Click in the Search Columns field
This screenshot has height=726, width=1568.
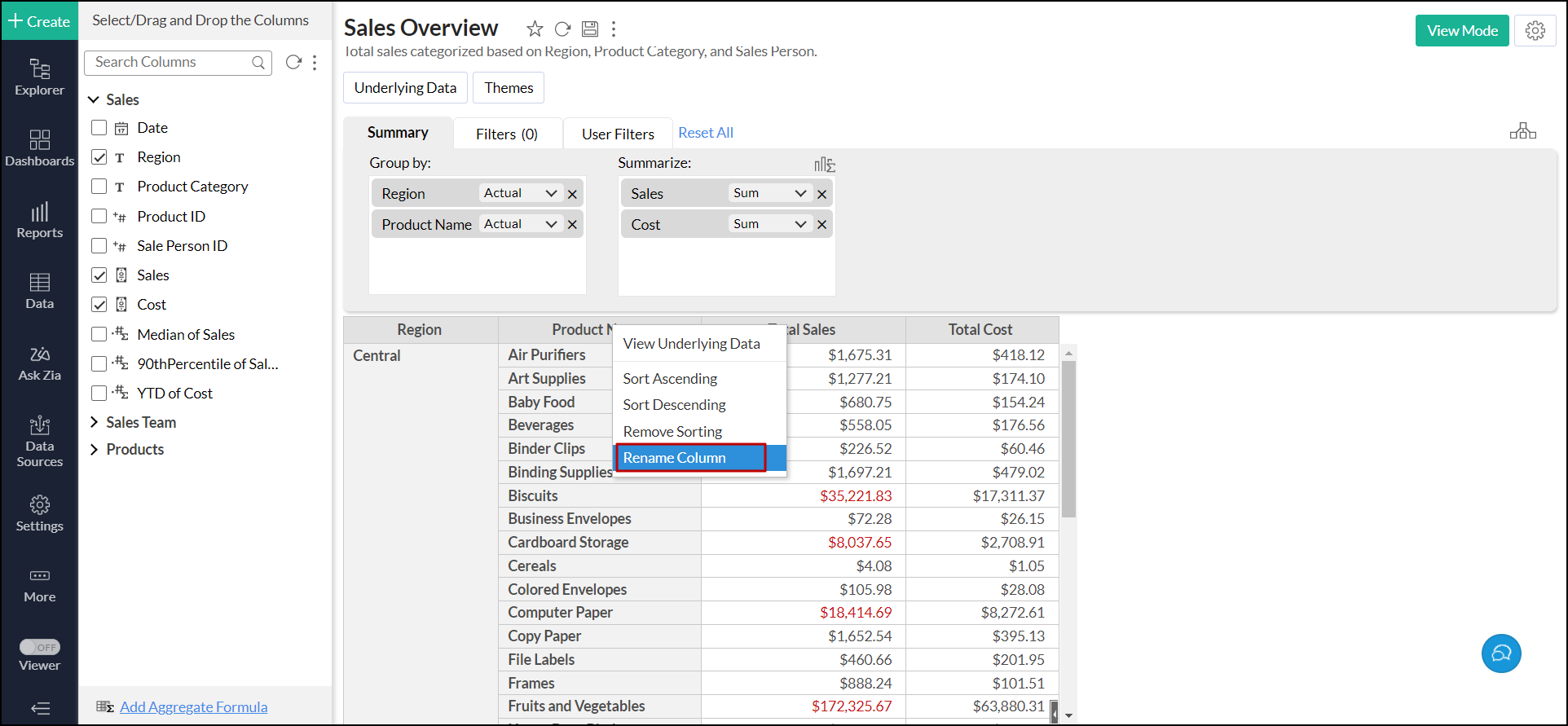pos(170,62)
